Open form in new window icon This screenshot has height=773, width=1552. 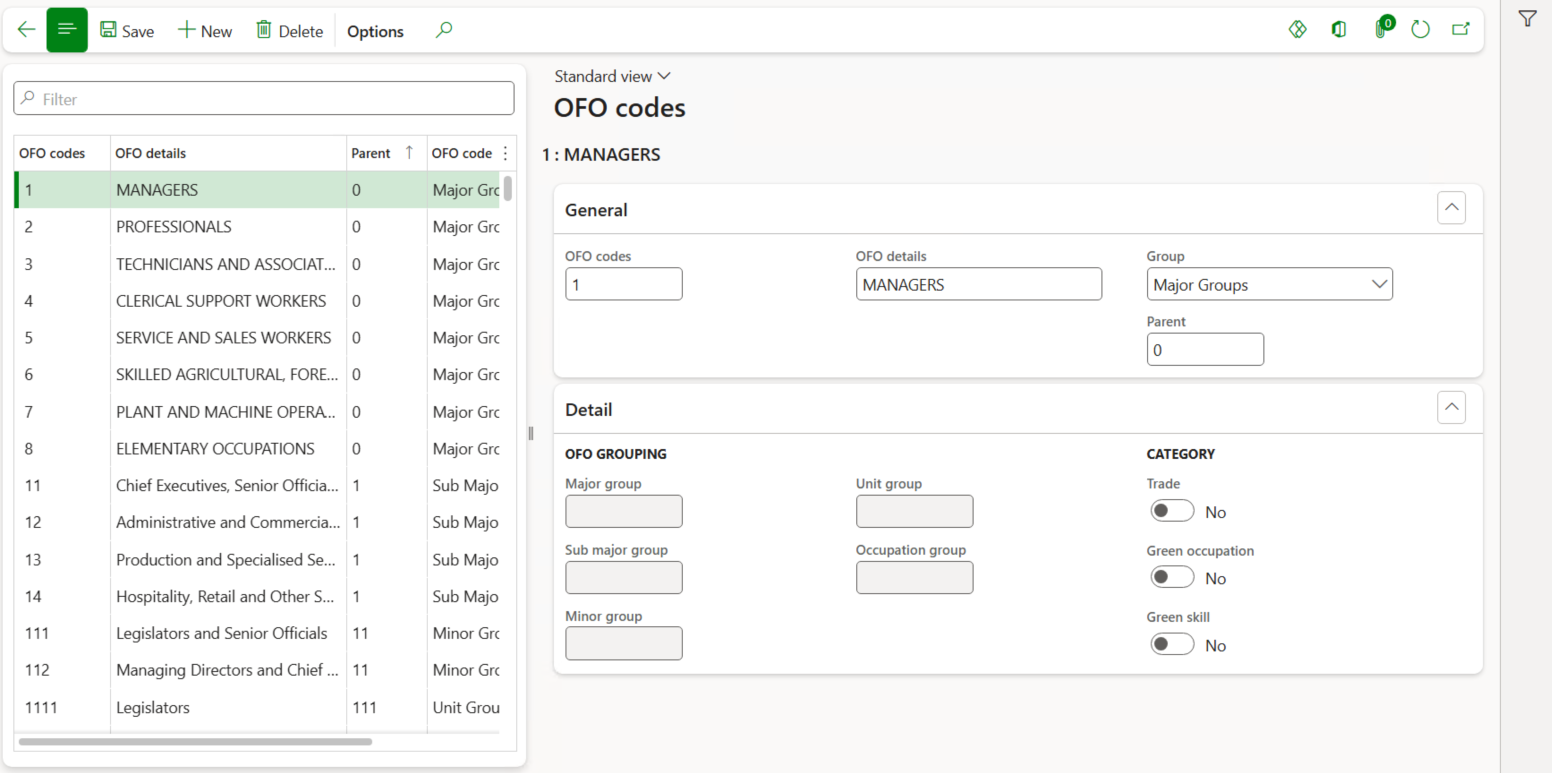1461,29
